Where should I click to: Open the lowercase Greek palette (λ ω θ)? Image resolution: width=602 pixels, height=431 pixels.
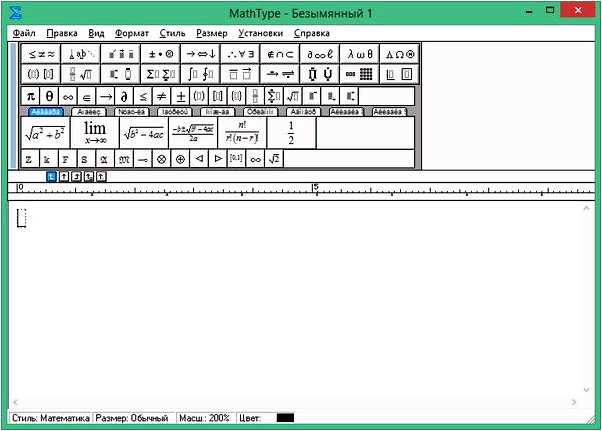click(x=360, y=54)
